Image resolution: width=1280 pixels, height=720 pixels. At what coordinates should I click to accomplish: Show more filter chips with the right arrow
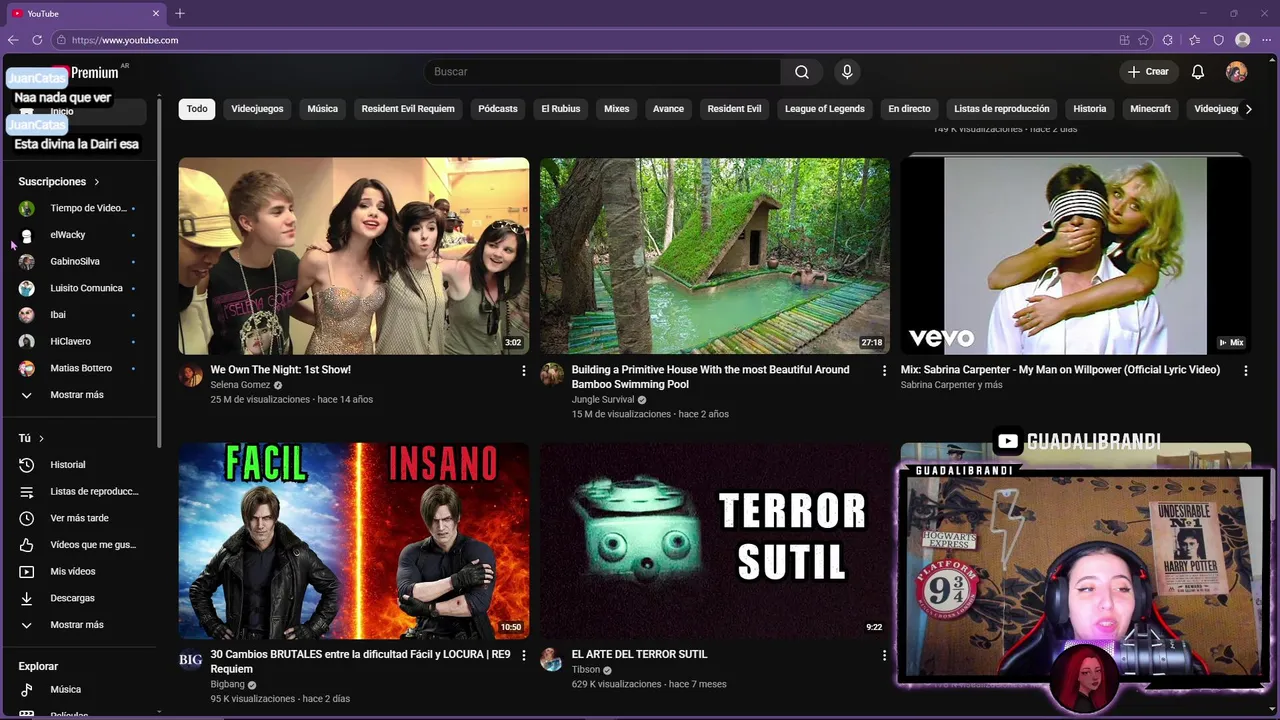(1248, 109)
